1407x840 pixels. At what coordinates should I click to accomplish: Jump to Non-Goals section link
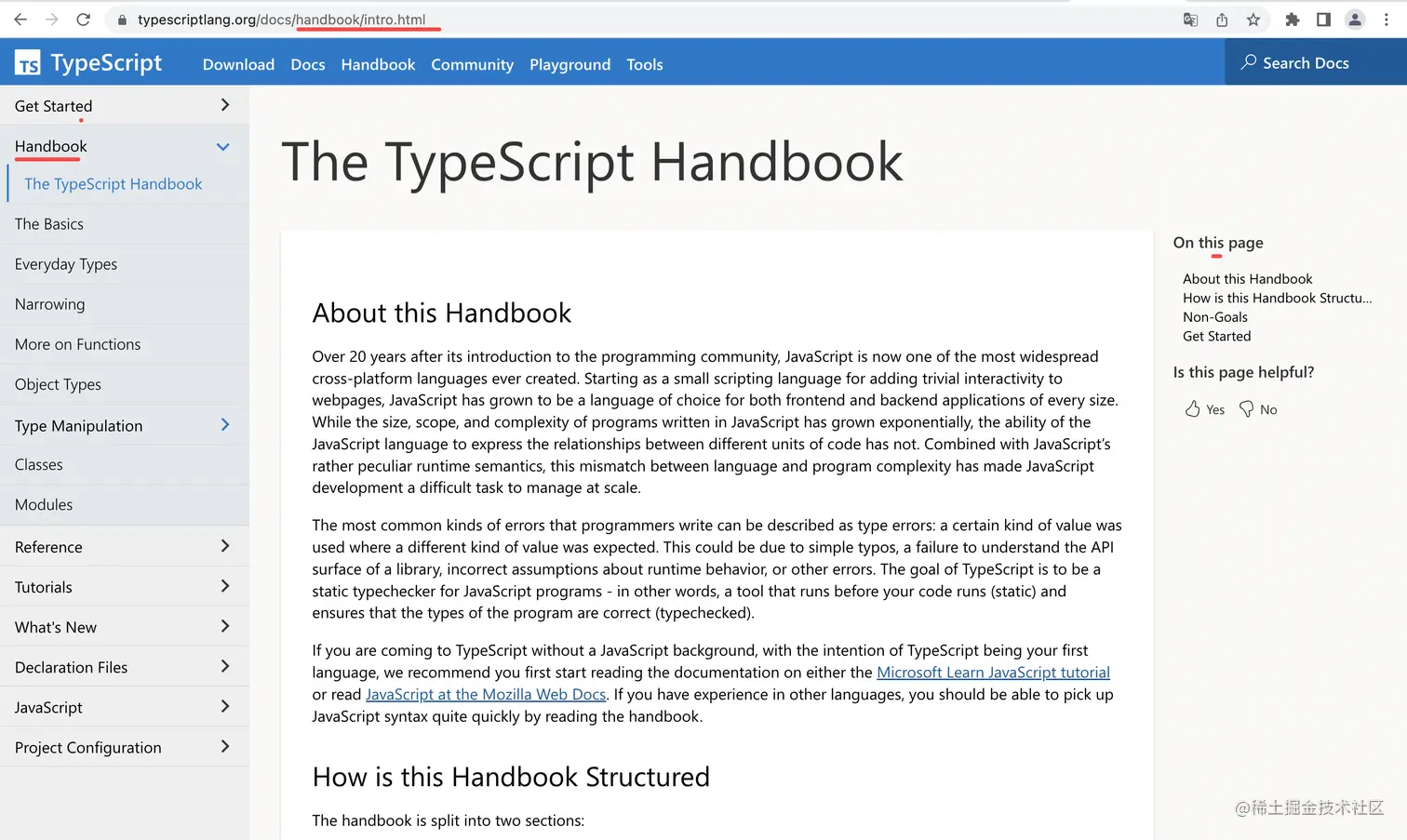[1215, 317]
